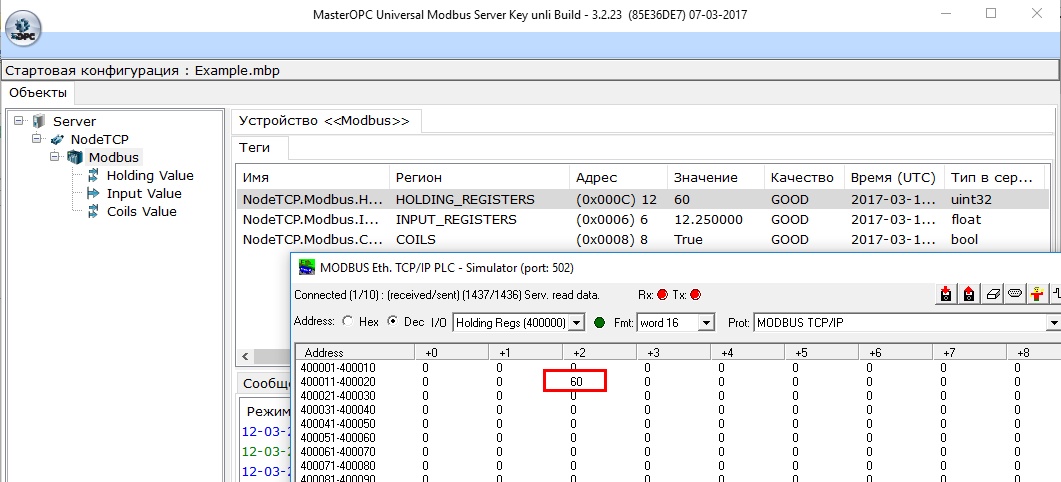
Task: Click the yellow-red figure toolbar icon
Action: (1039, 294)
